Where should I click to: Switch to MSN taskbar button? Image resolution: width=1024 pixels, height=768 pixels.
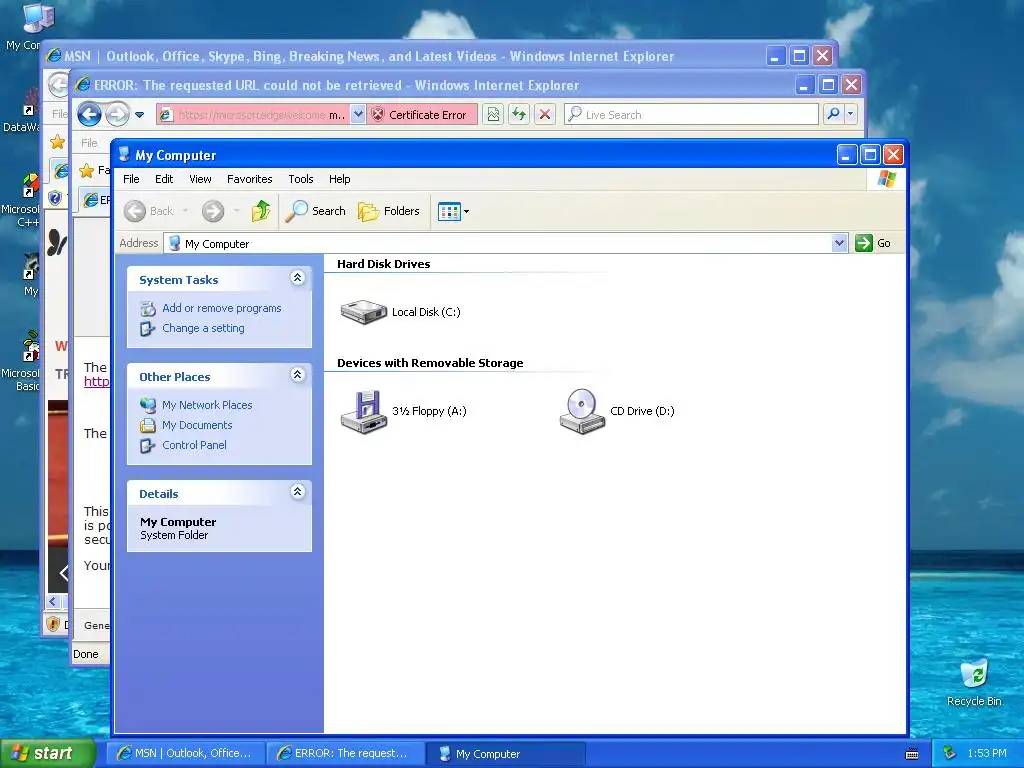tap(185, 754)
